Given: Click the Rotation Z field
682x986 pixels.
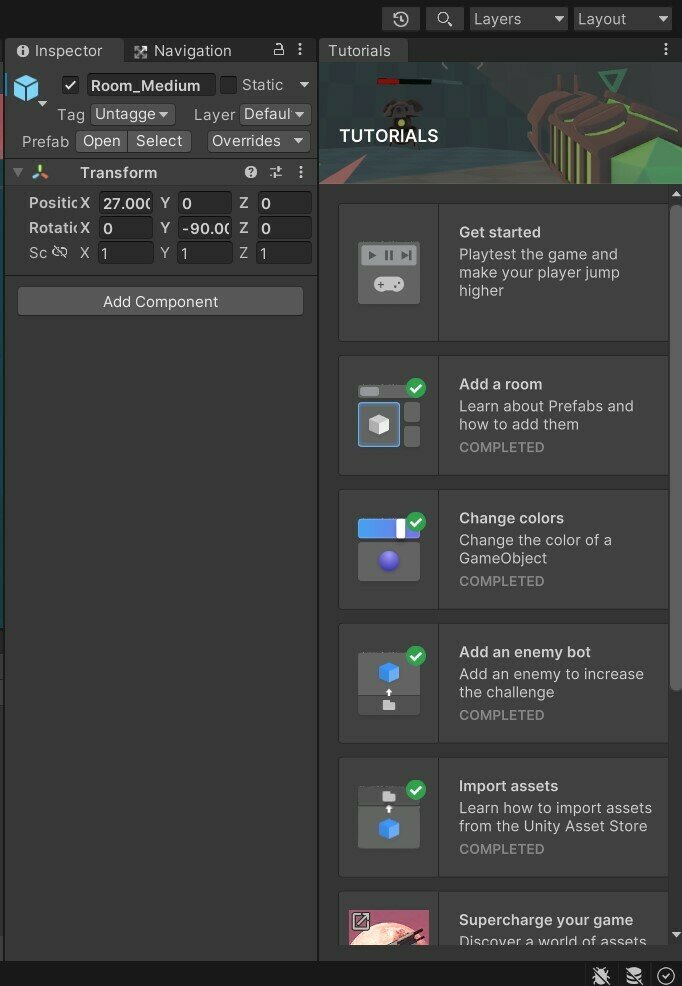Looking at the screenshot, I should click(284, 228).
